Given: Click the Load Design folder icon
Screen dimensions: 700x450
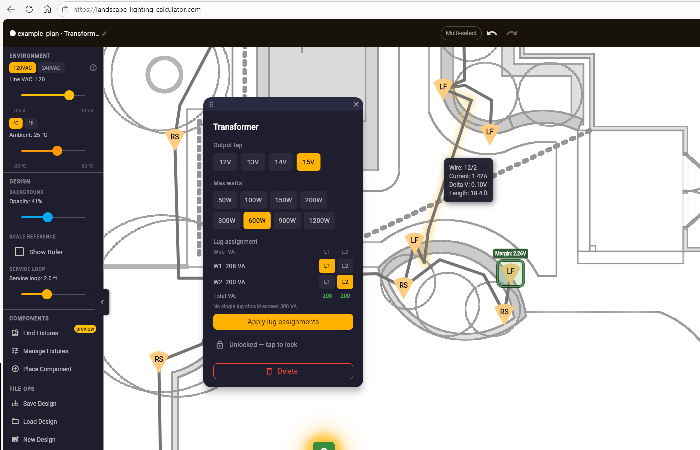Looking at the screenshot, I should [15, 421].
